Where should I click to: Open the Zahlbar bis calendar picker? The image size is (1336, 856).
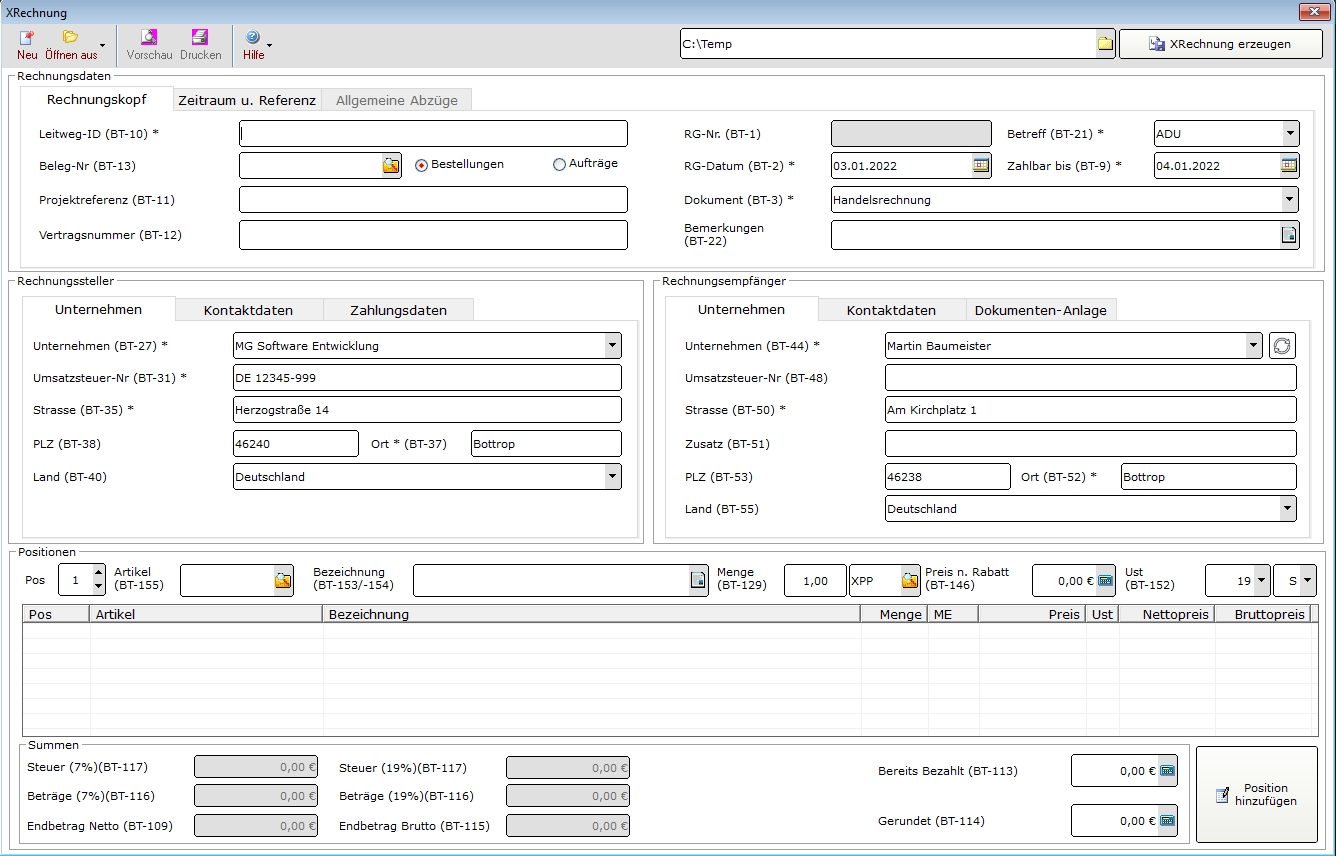1289,165
